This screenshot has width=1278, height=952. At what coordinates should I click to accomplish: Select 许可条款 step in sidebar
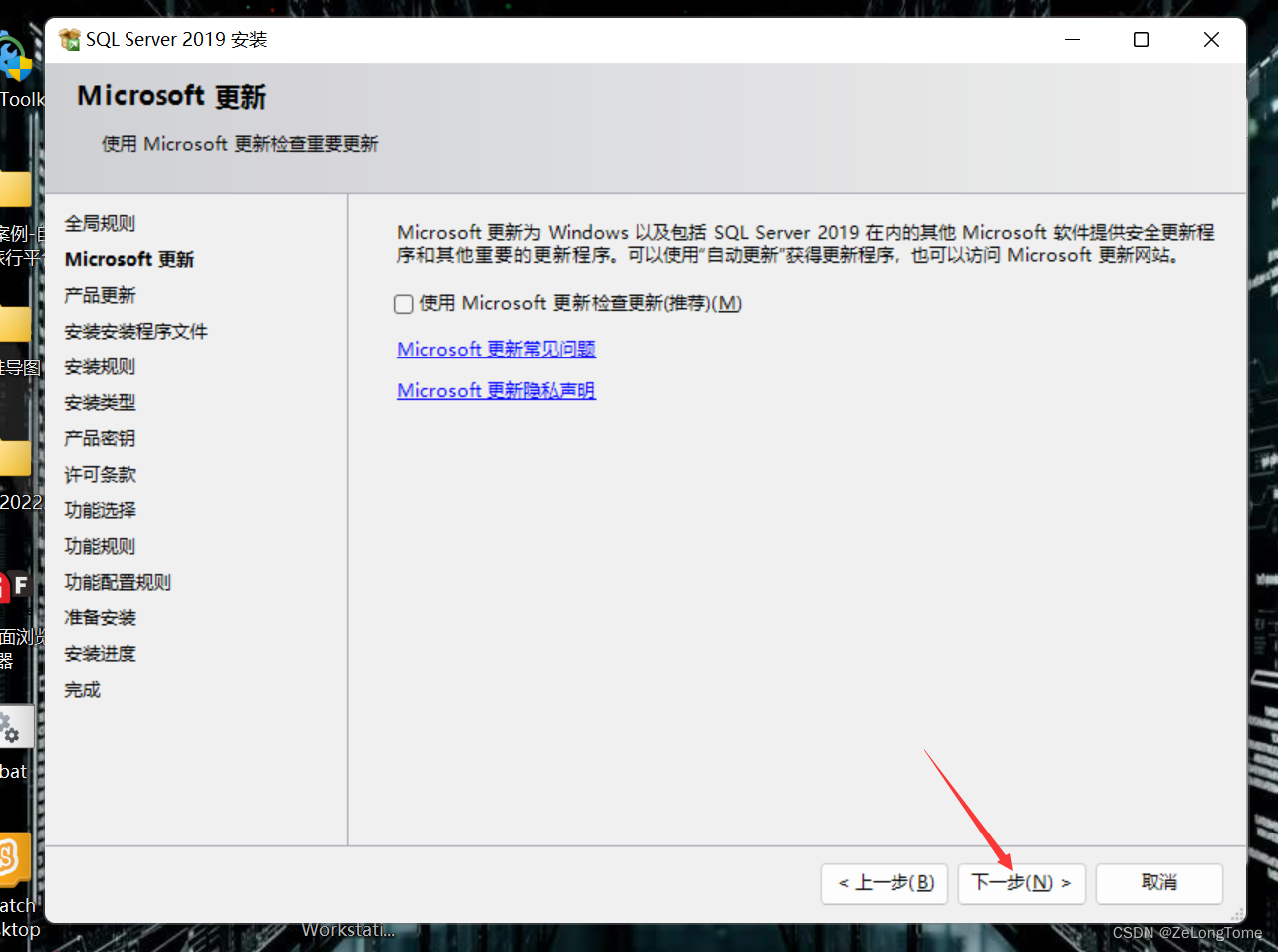pyautogui.click(x=100, y=474)
